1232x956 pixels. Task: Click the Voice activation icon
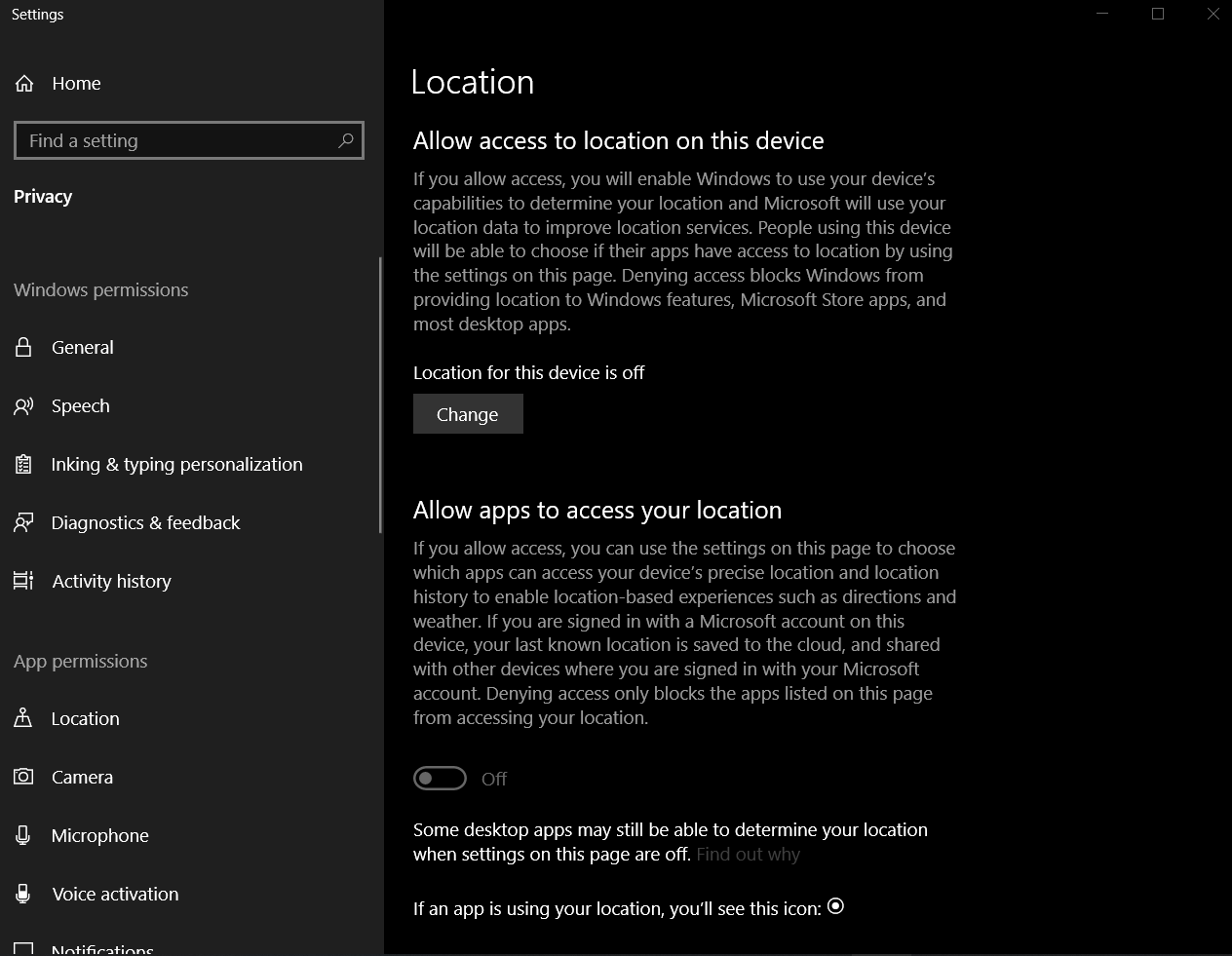coord(23,894)
